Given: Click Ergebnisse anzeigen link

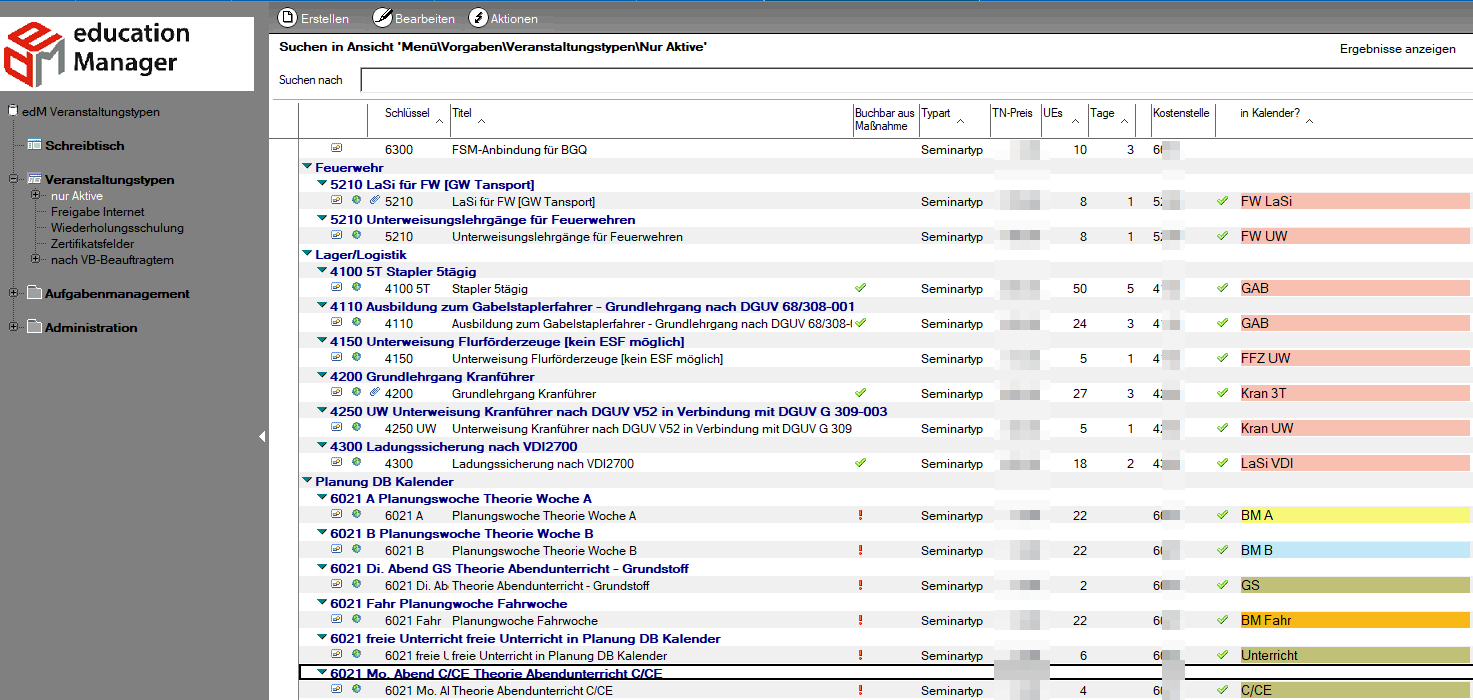Looking at the screenshot, I should tap(1397, 49).
